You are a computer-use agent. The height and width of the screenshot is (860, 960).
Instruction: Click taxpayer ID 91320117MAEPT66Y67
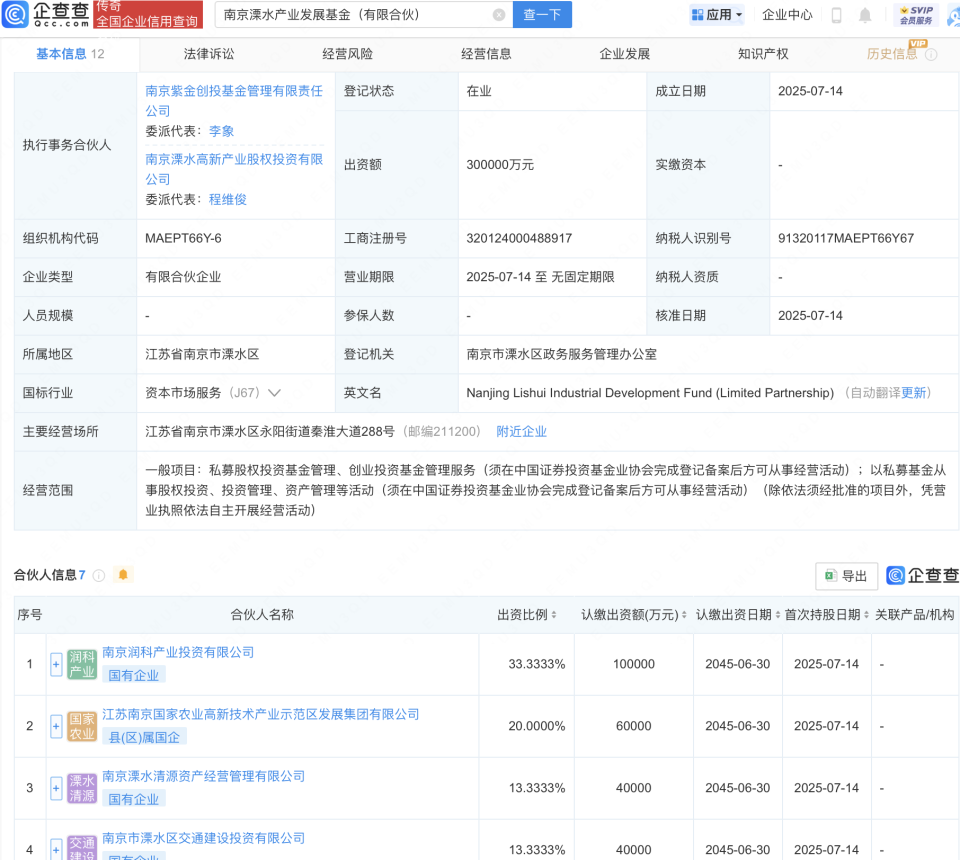(846, 238)
